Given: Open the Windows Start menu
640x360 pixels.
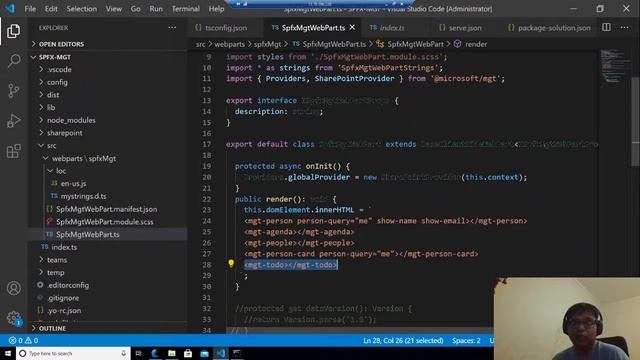Looking at the screenshot, I should [x=8, y=353].
